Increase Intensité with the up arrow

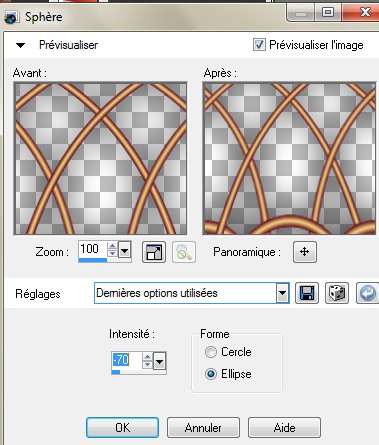[x=147, y=357]
